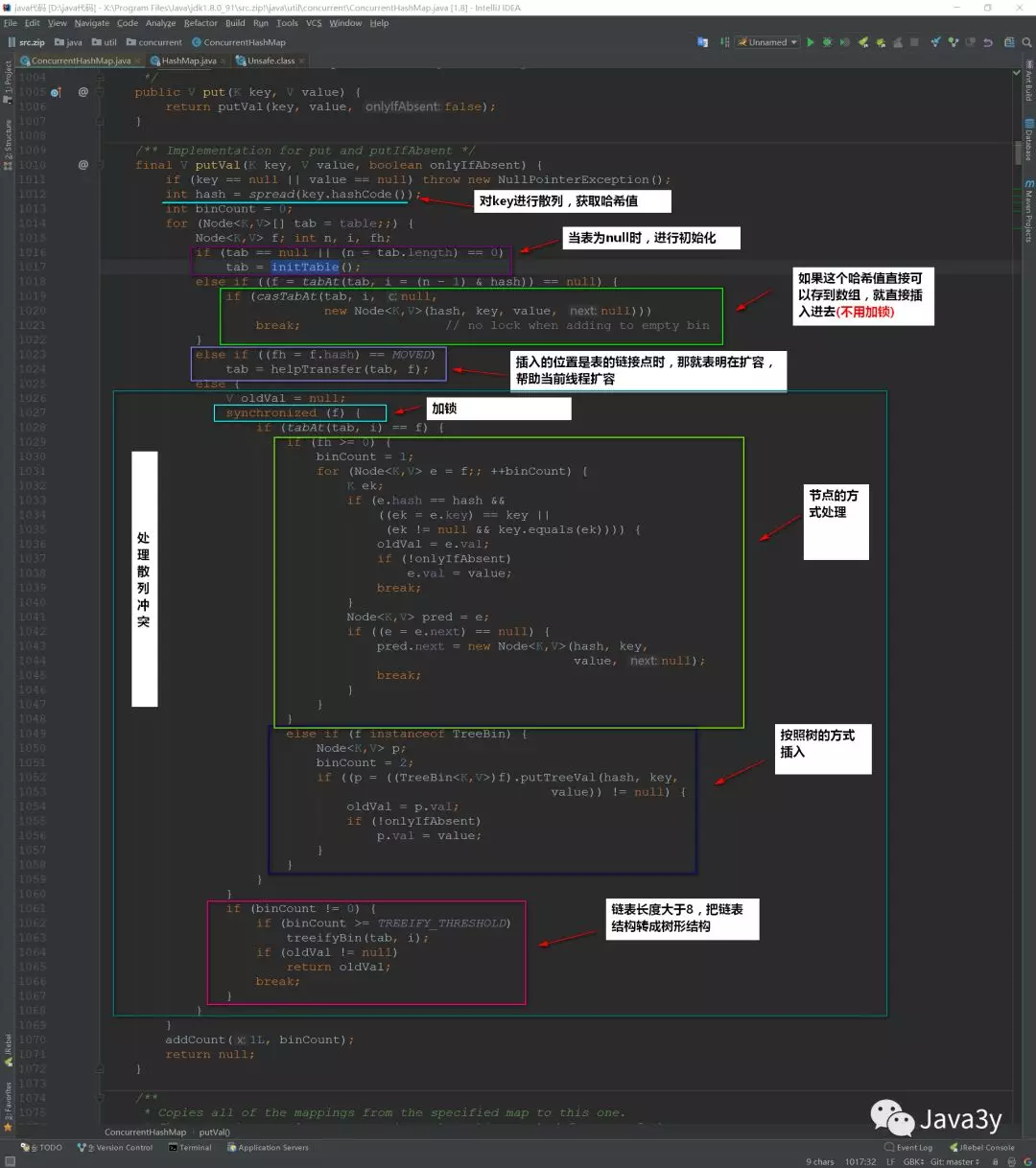Collapse the fold marker at line 1007

100,122
